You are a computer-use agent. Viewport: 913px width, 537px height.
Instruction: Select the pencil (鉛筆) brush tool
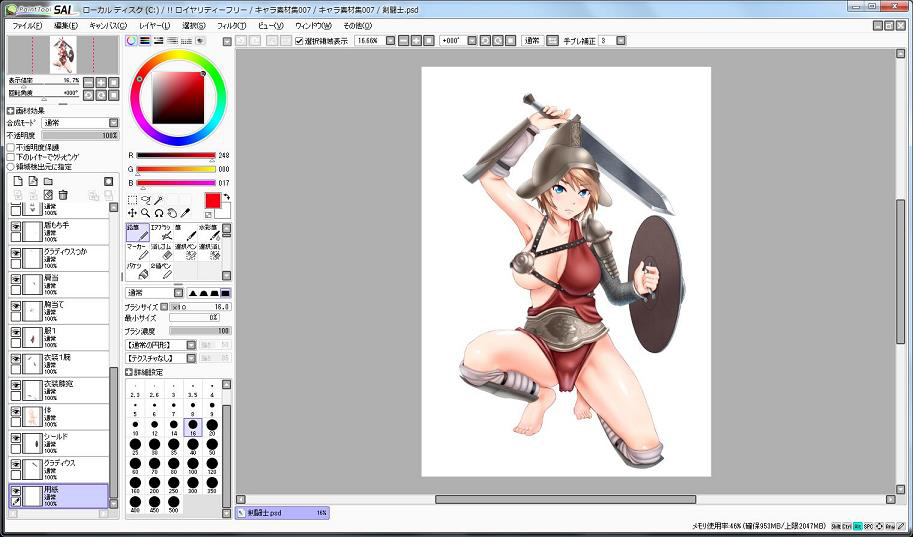coord(137,233)
